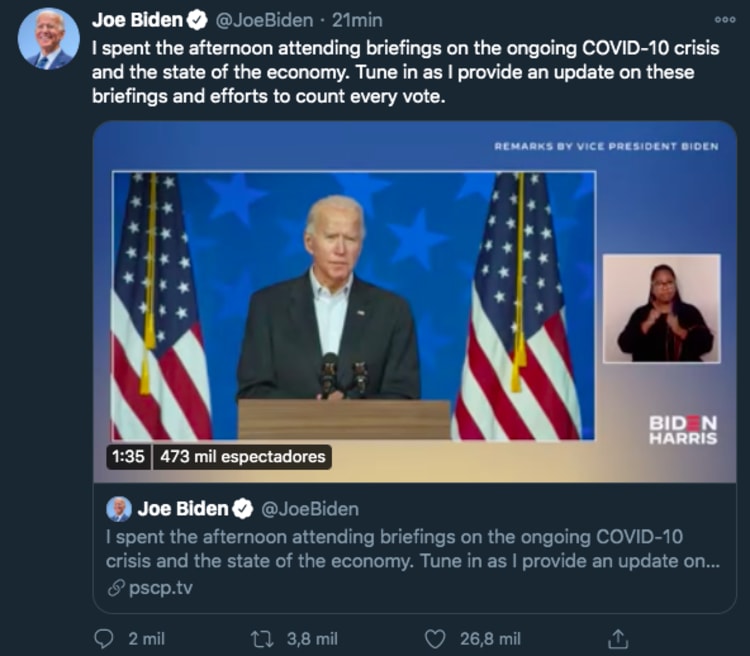The image size is (750, 656).
Task: Click the verified badge beside the top name
Action: click(x=199, y=20)
